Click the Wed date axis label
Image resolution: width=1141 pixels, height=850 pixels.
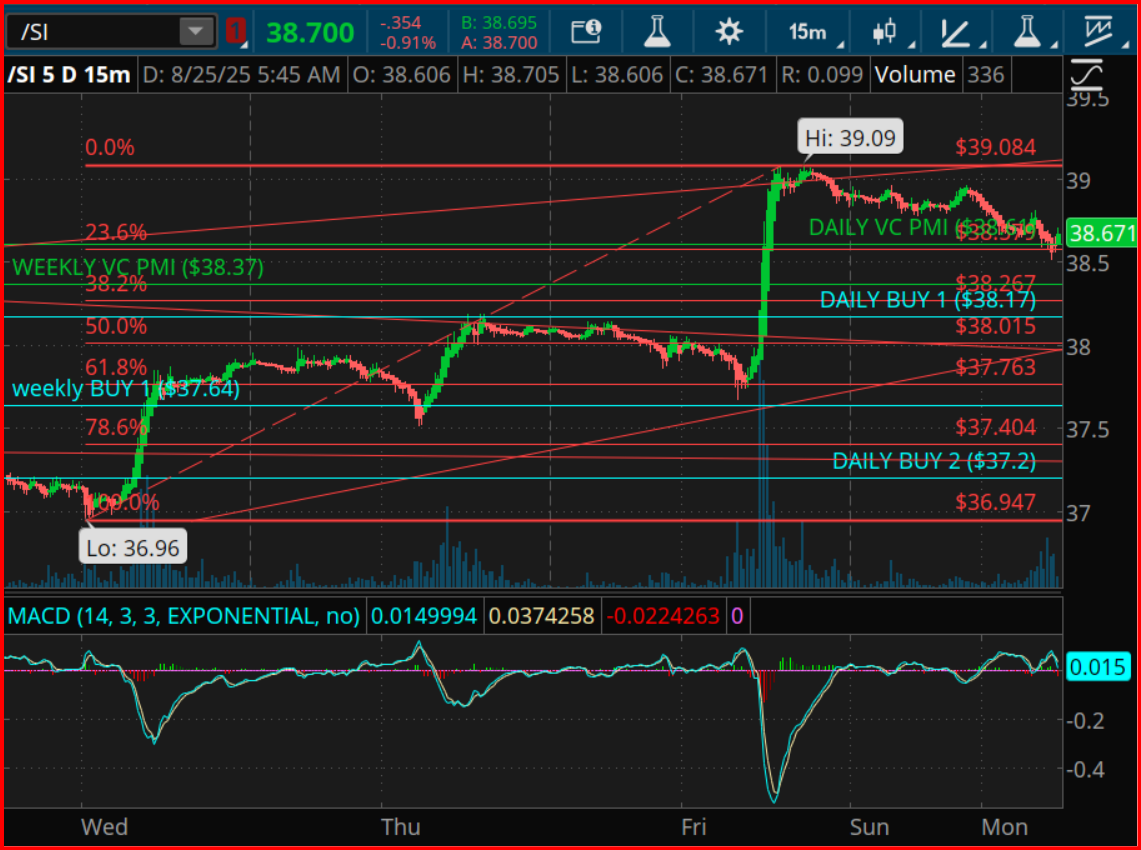(105, 827)
